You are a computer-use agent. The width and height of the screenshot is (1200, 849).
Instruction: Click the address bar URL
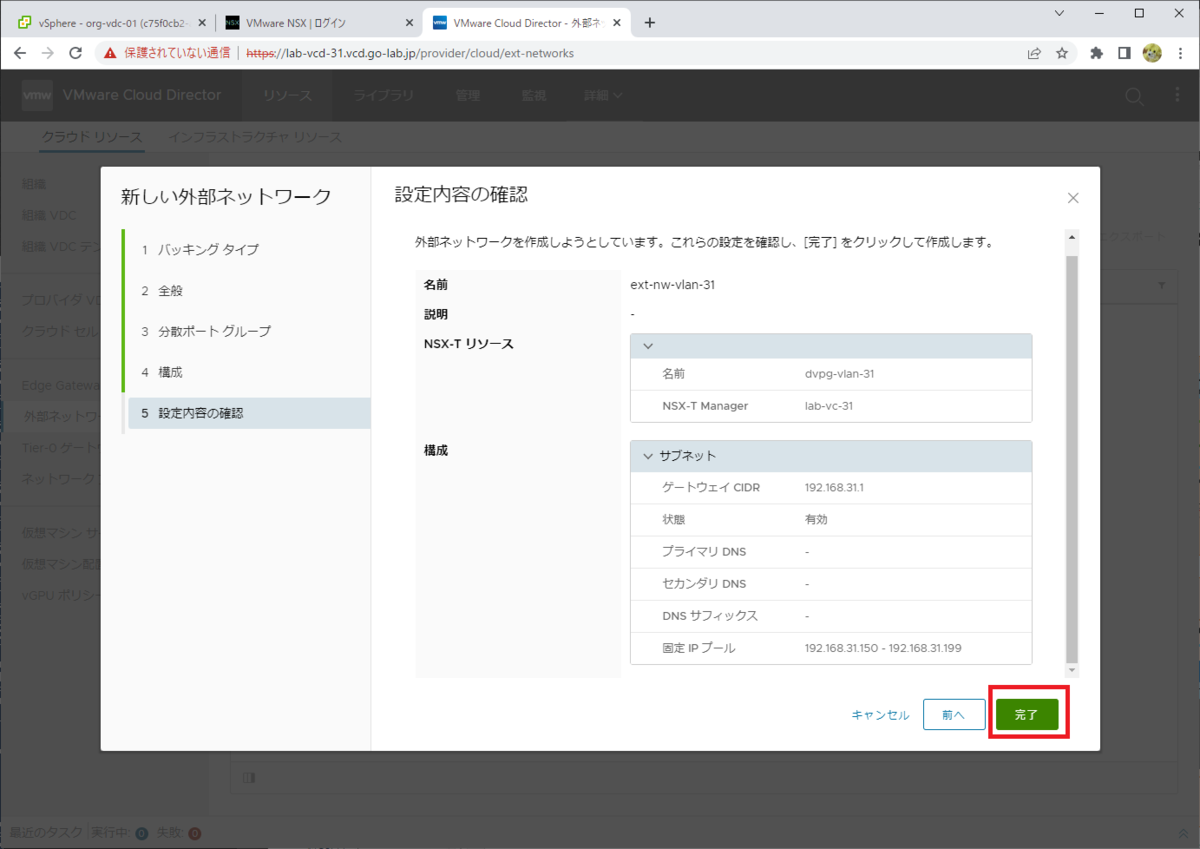(x=410, y=53)
